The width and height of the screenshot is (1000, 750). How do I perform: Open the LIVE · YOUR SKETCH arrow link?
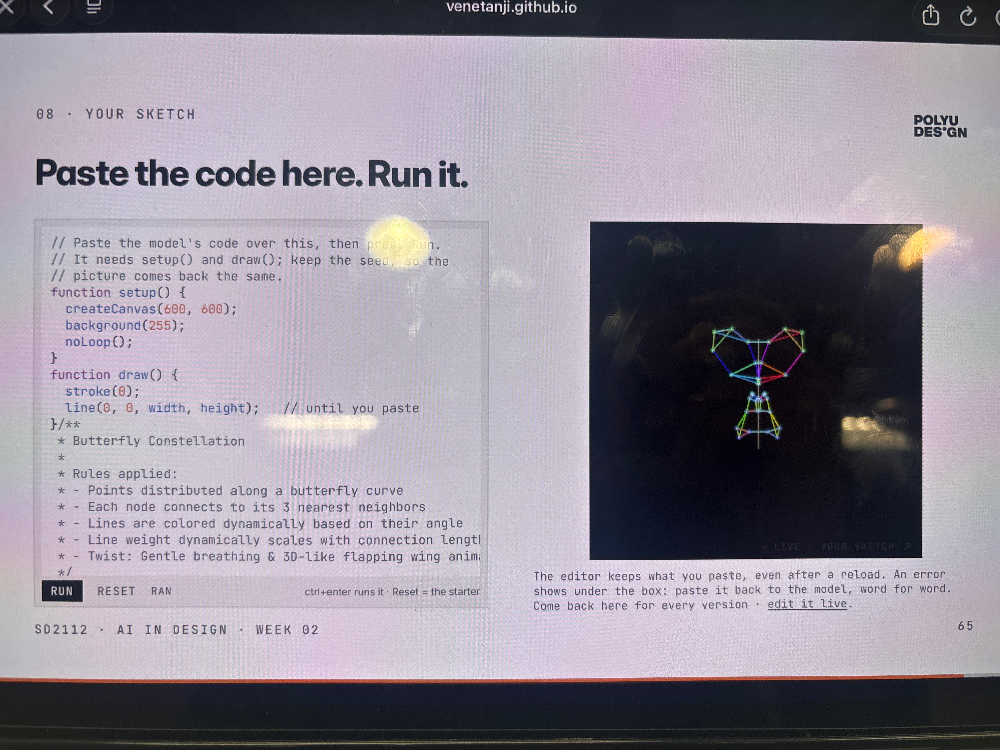(x=837, y=547)
